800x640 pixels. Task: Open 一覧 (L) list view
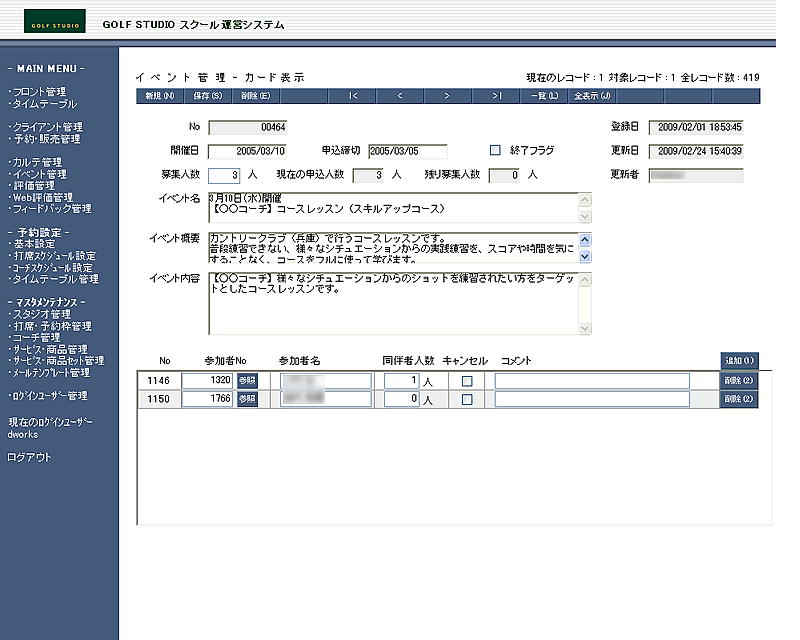click(x=544, y=96)
